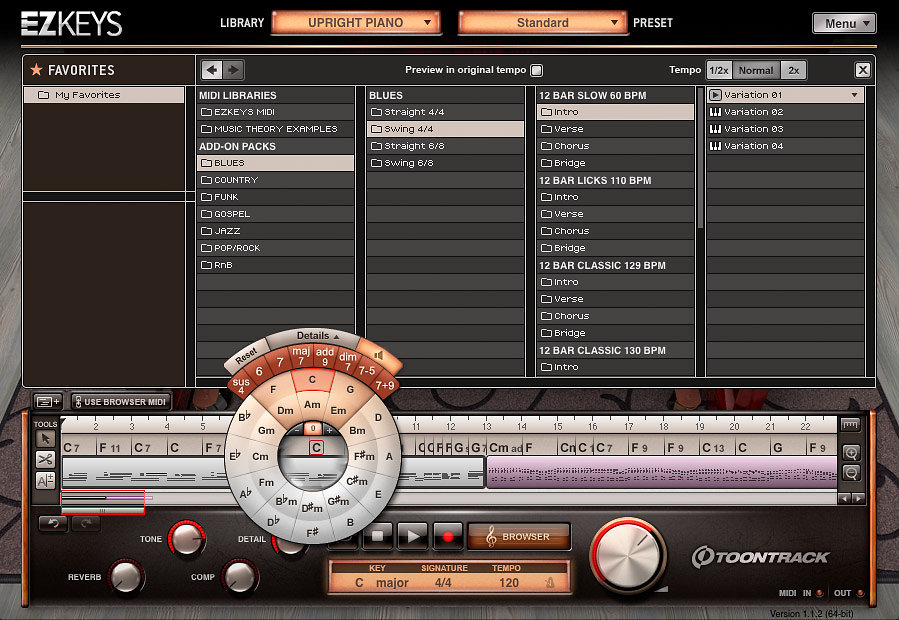Increase octave with plus stepper on chord wheel
The image size is (899, 620).
pyautogui.click(x=329, y=428)
